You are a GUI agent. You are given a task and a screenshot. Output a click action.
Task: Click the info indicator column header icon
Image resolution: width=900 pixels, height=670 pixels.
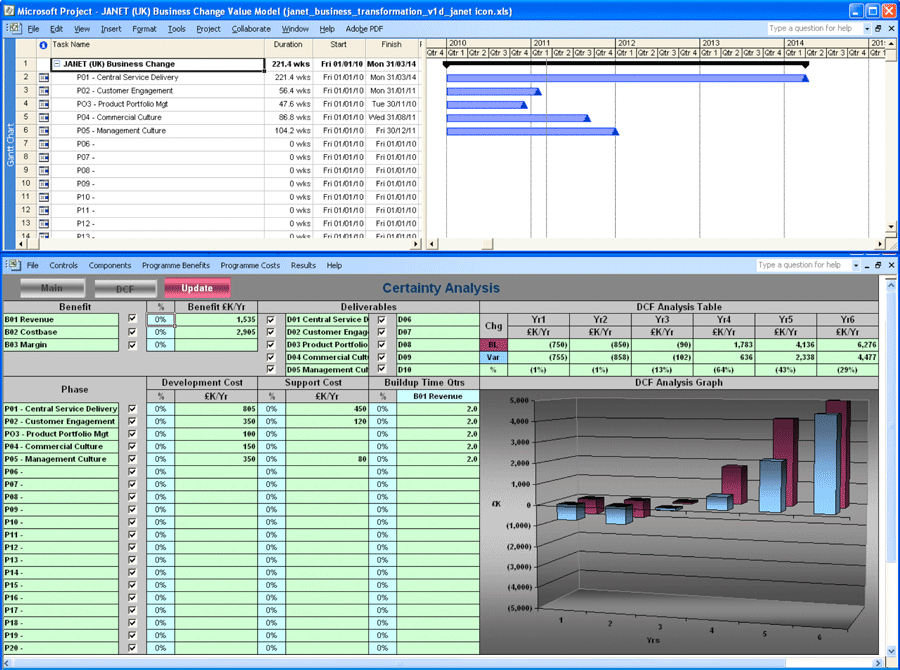click(43, 45)
